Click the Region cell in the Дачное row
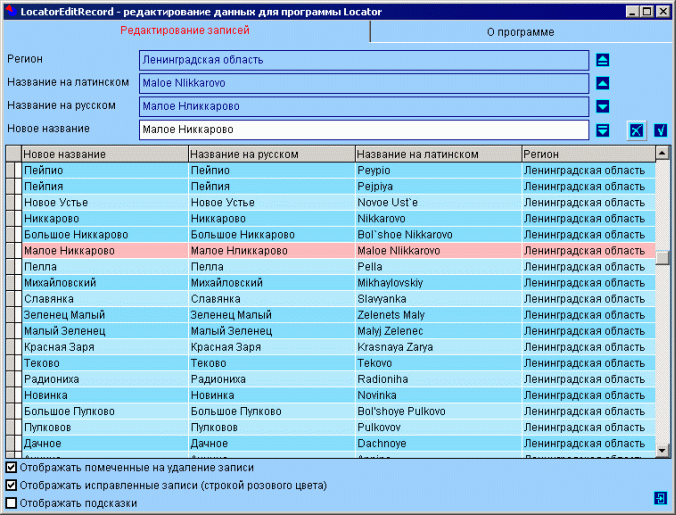The image size is (676, 515). click(589, 443)
